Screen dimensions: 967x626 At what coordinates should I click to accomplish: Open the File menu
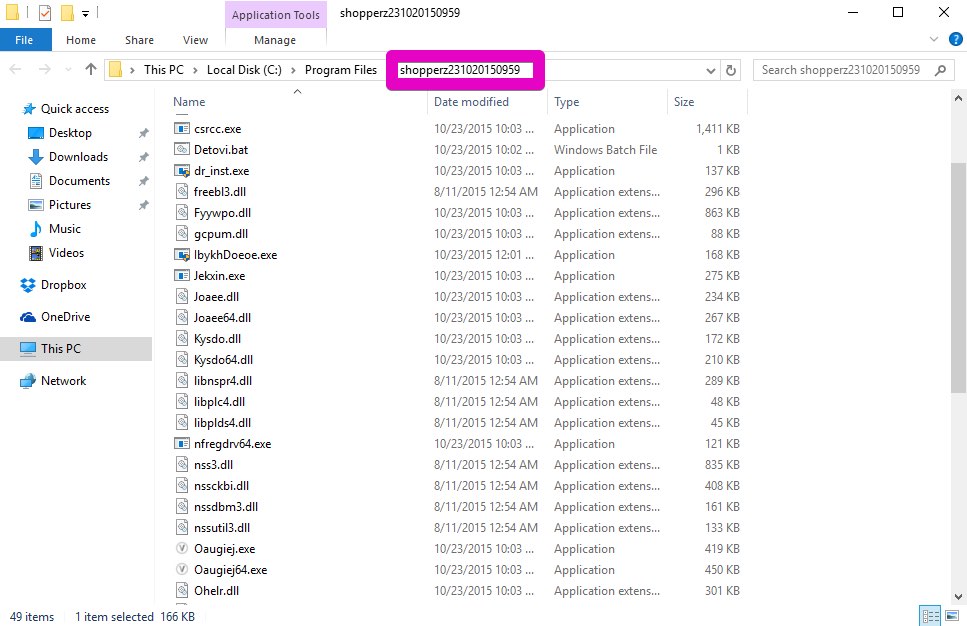point(26,40)
